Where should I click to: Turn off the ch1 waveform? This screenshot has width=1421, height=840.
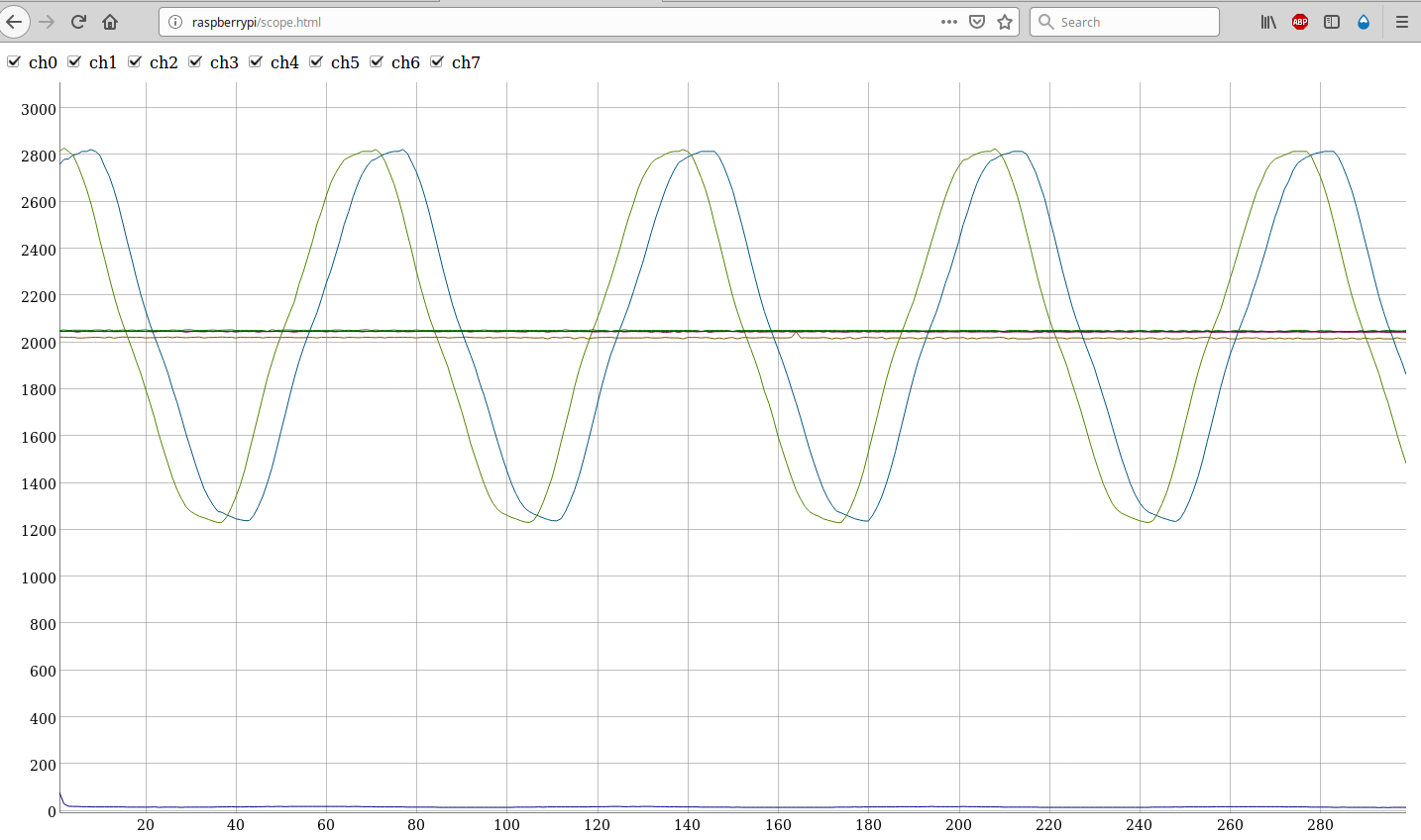[74, 61]
